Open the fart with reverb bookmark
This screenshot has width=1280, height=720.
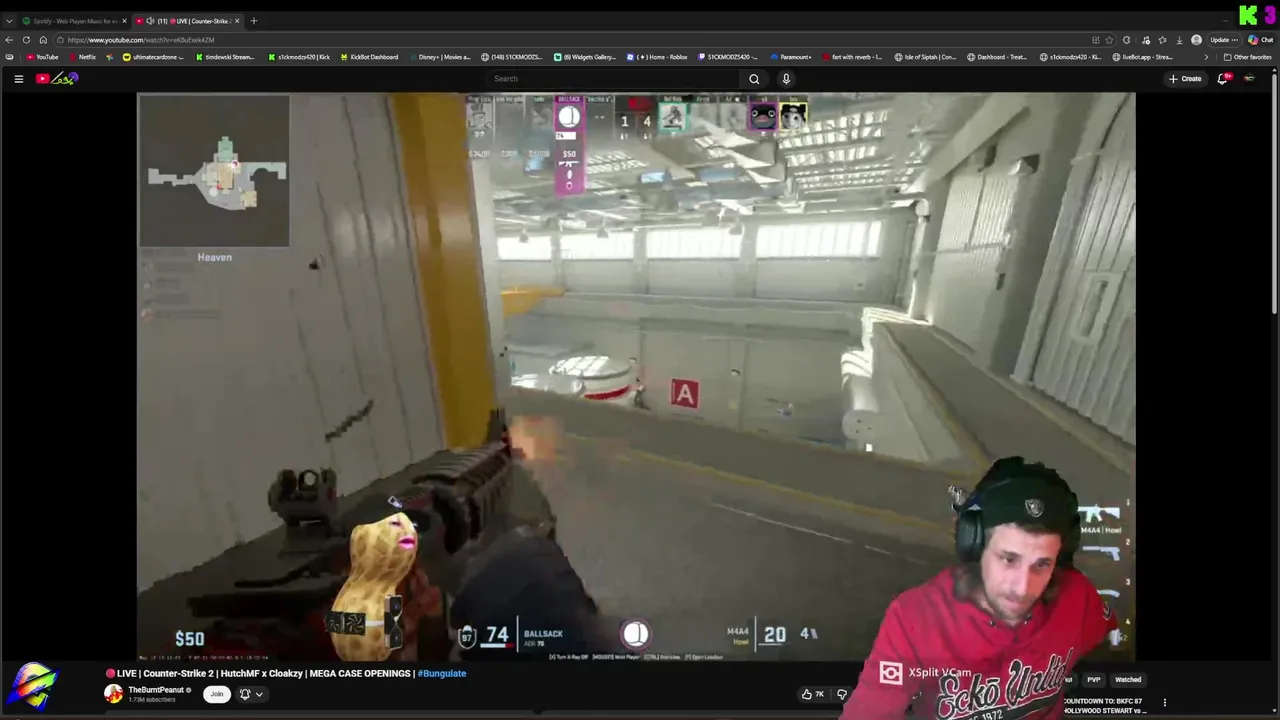click(x=852, y=57)
